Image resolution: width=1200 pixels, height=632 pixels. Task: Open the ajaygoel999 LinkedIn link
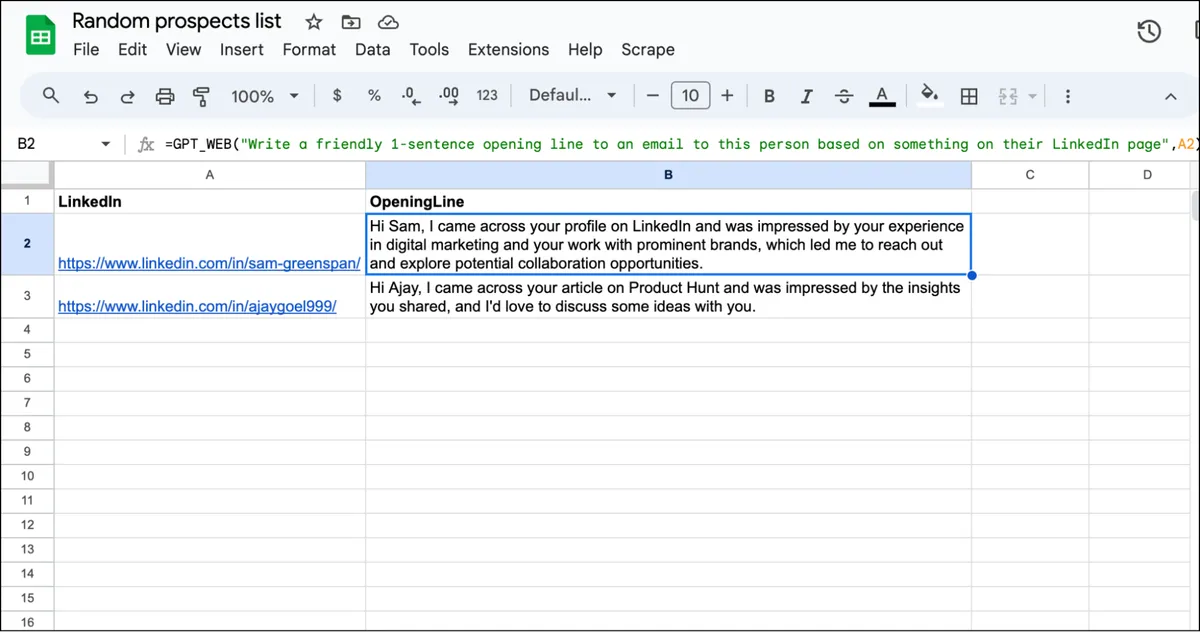click(197, 307)
